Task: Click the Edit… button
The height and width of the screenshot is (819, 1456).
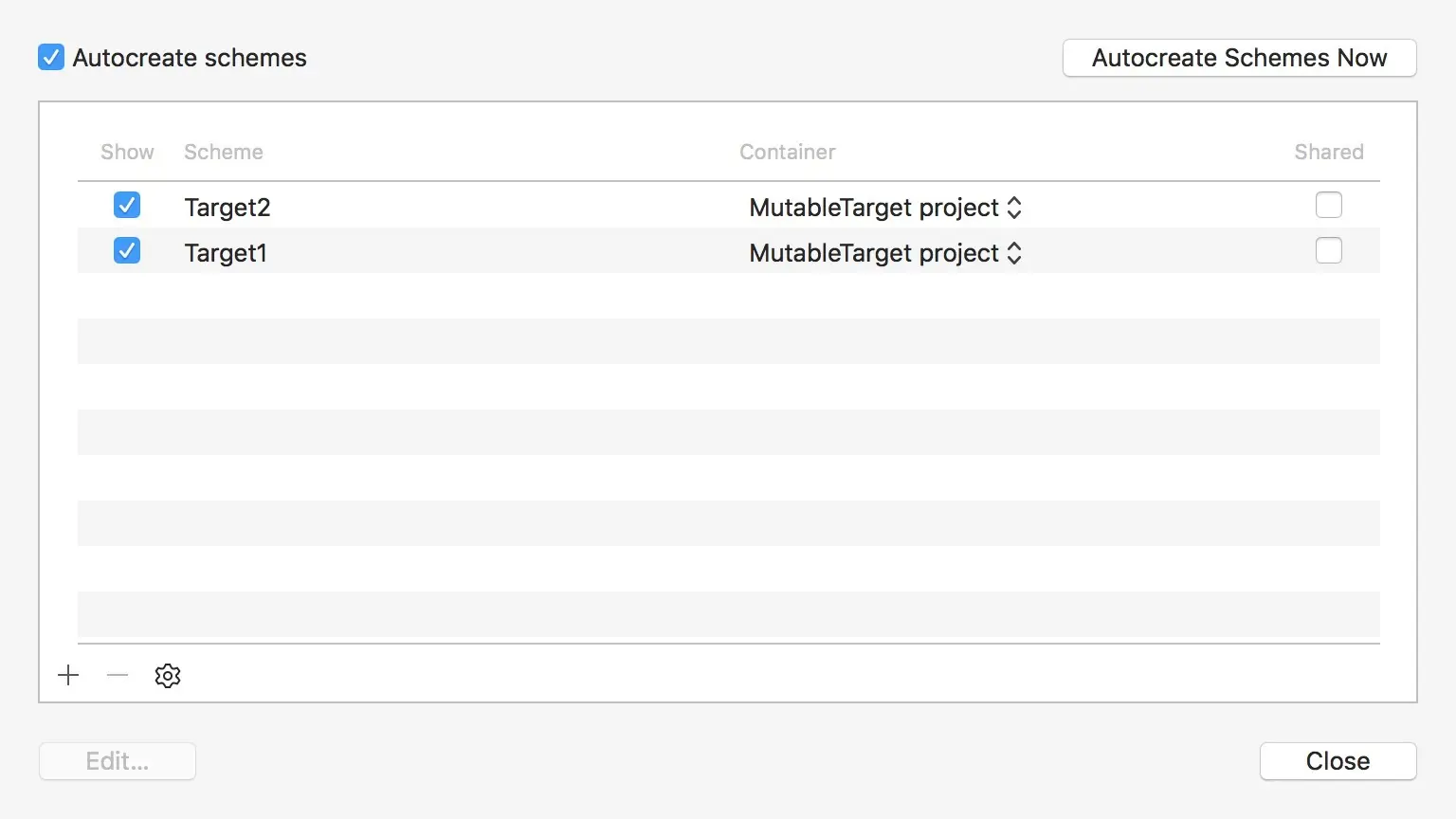Action: point(118,761)
